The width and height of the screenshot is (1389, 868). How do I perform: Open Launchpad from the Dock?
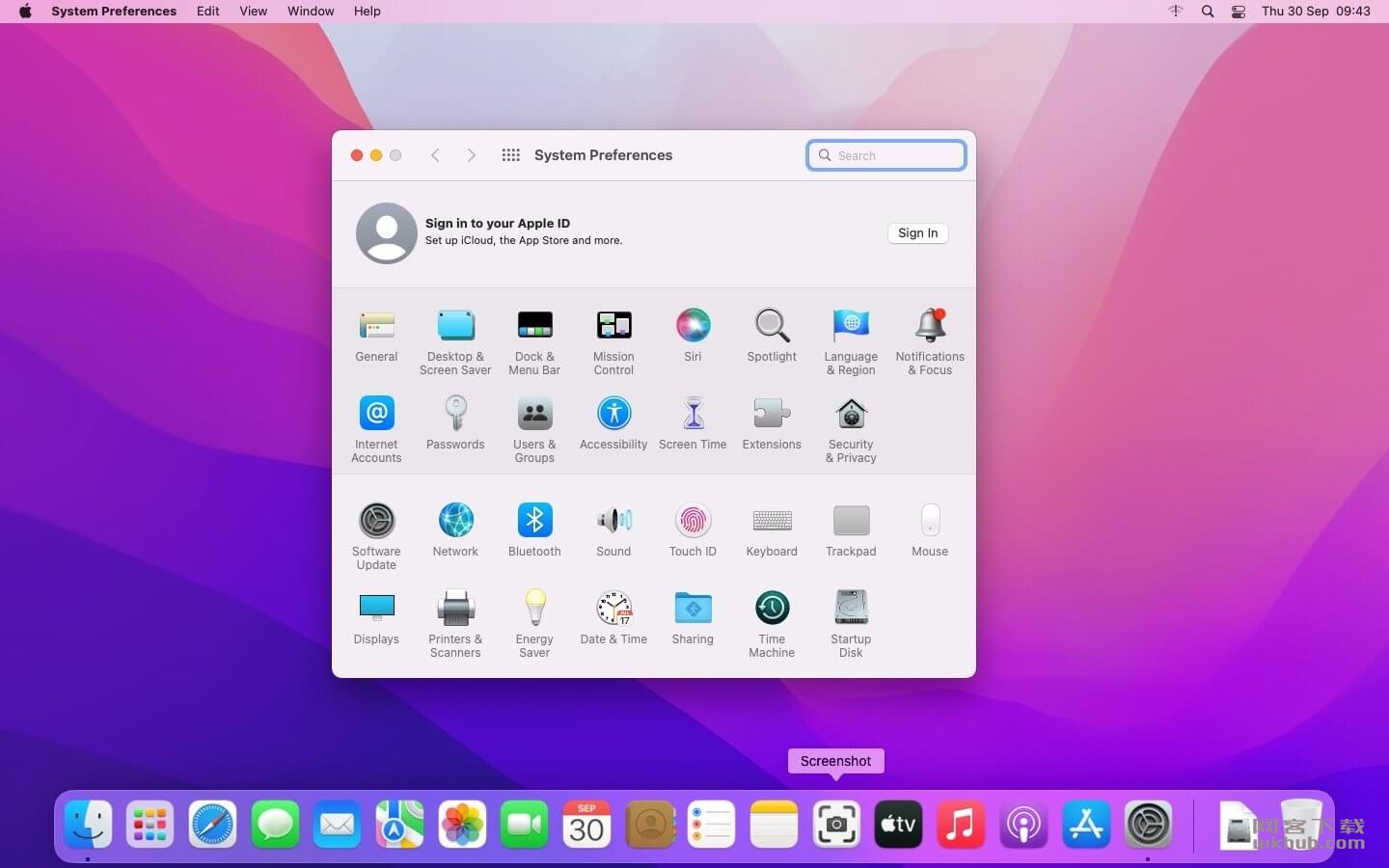150,825
